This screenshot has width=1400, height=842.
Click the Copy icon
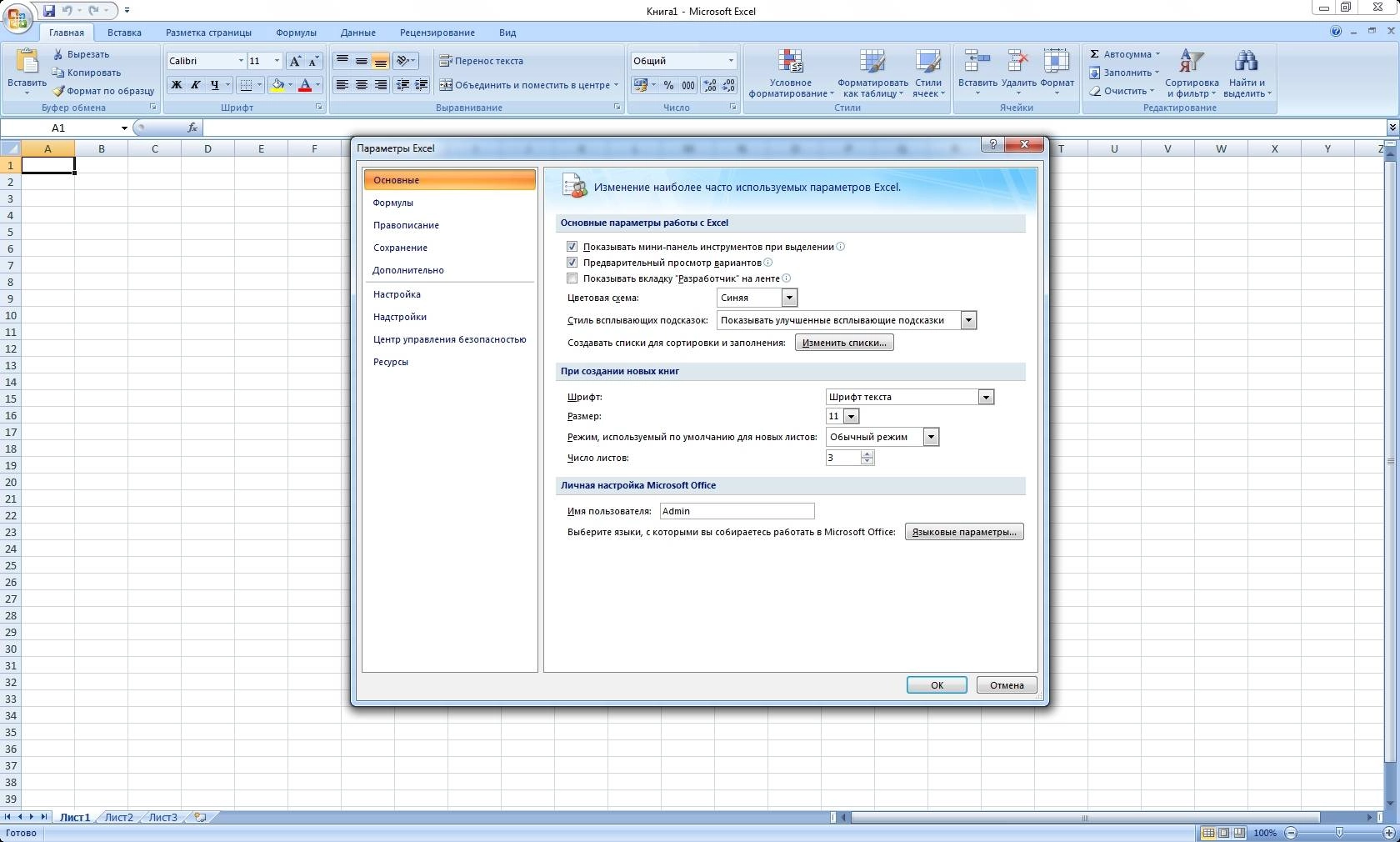58,73
